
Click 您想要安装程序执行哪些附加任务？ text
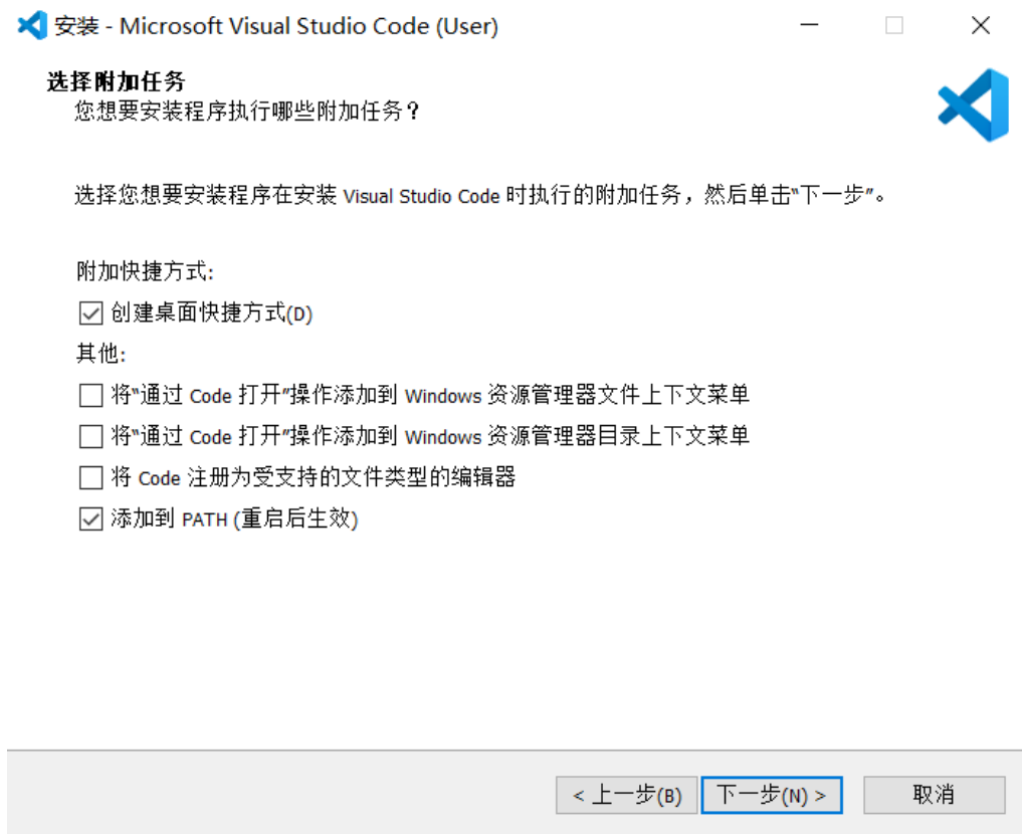(247, 111)
